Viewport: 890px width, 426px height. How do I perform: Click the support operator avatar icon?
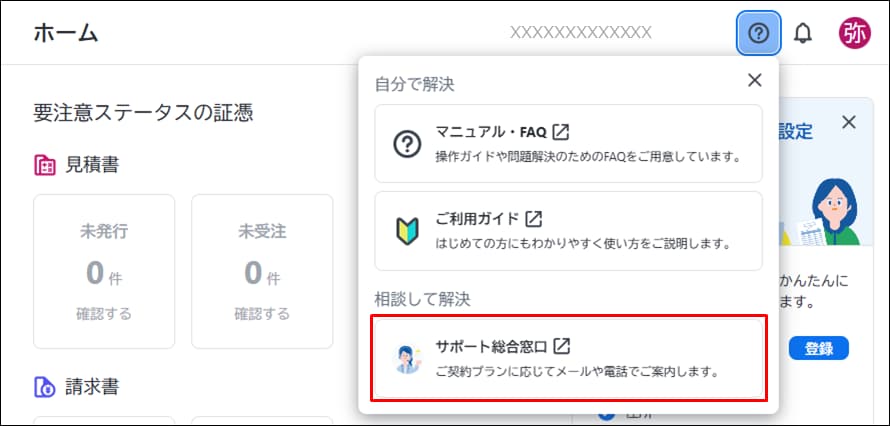coord(407,359)
